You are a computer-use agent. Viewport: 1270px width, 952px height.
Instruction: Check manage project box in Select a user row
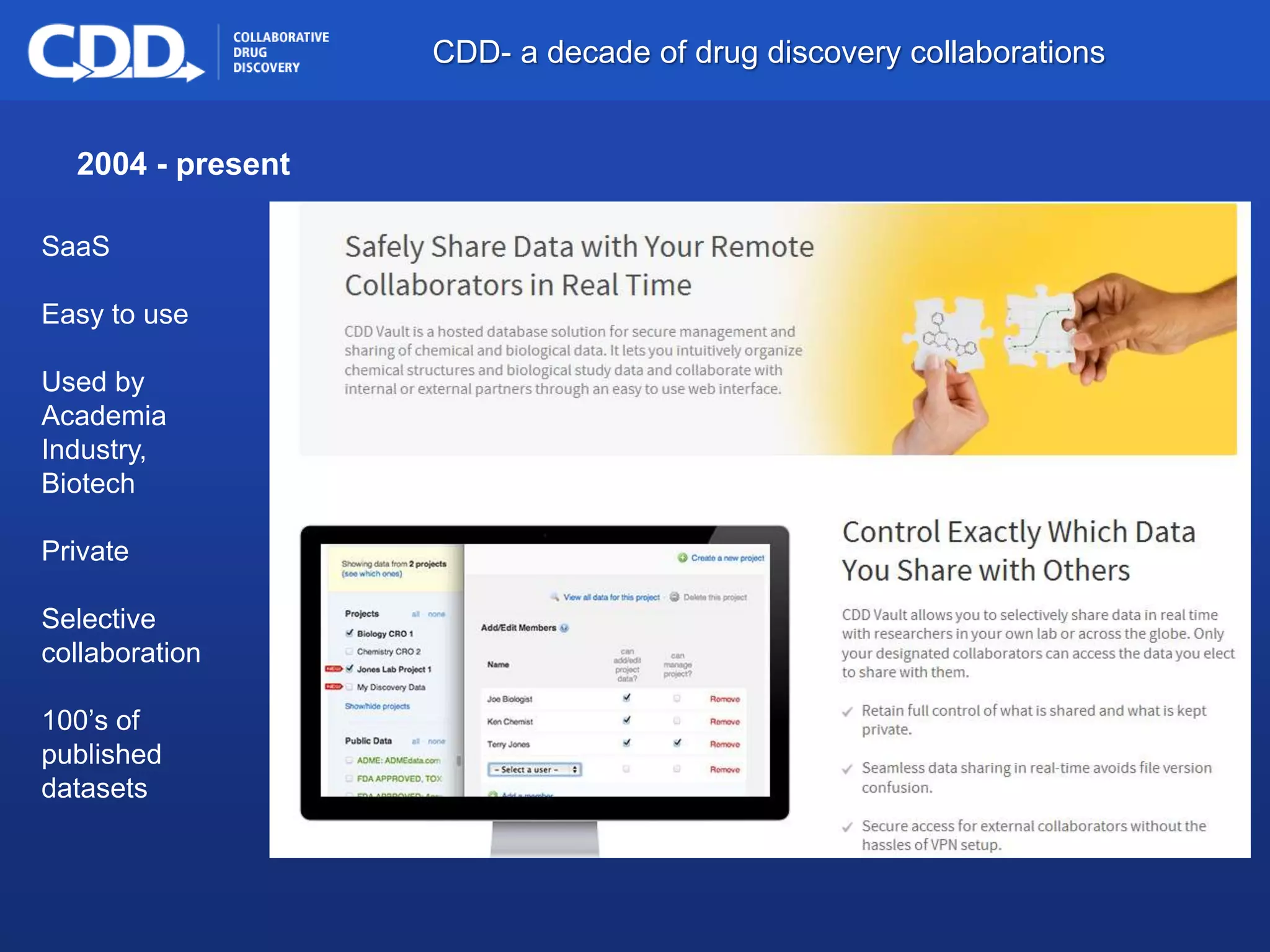coord(677,769)
